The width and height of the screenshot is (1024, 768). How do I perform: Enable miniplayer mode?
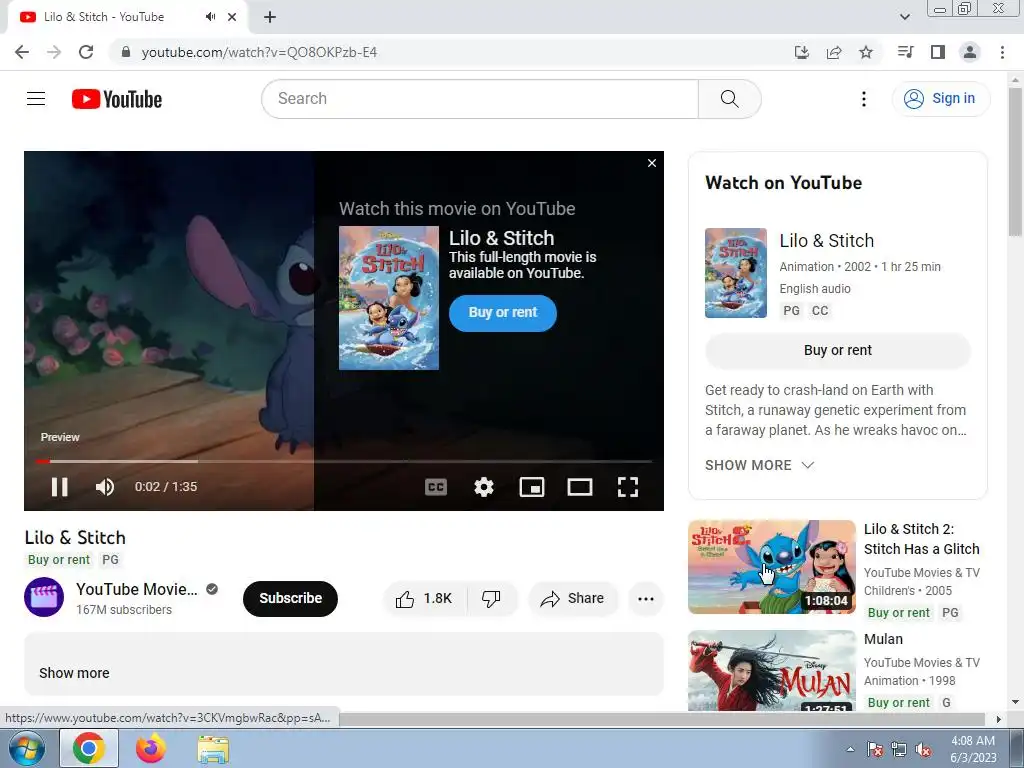[x=532, y=487]
